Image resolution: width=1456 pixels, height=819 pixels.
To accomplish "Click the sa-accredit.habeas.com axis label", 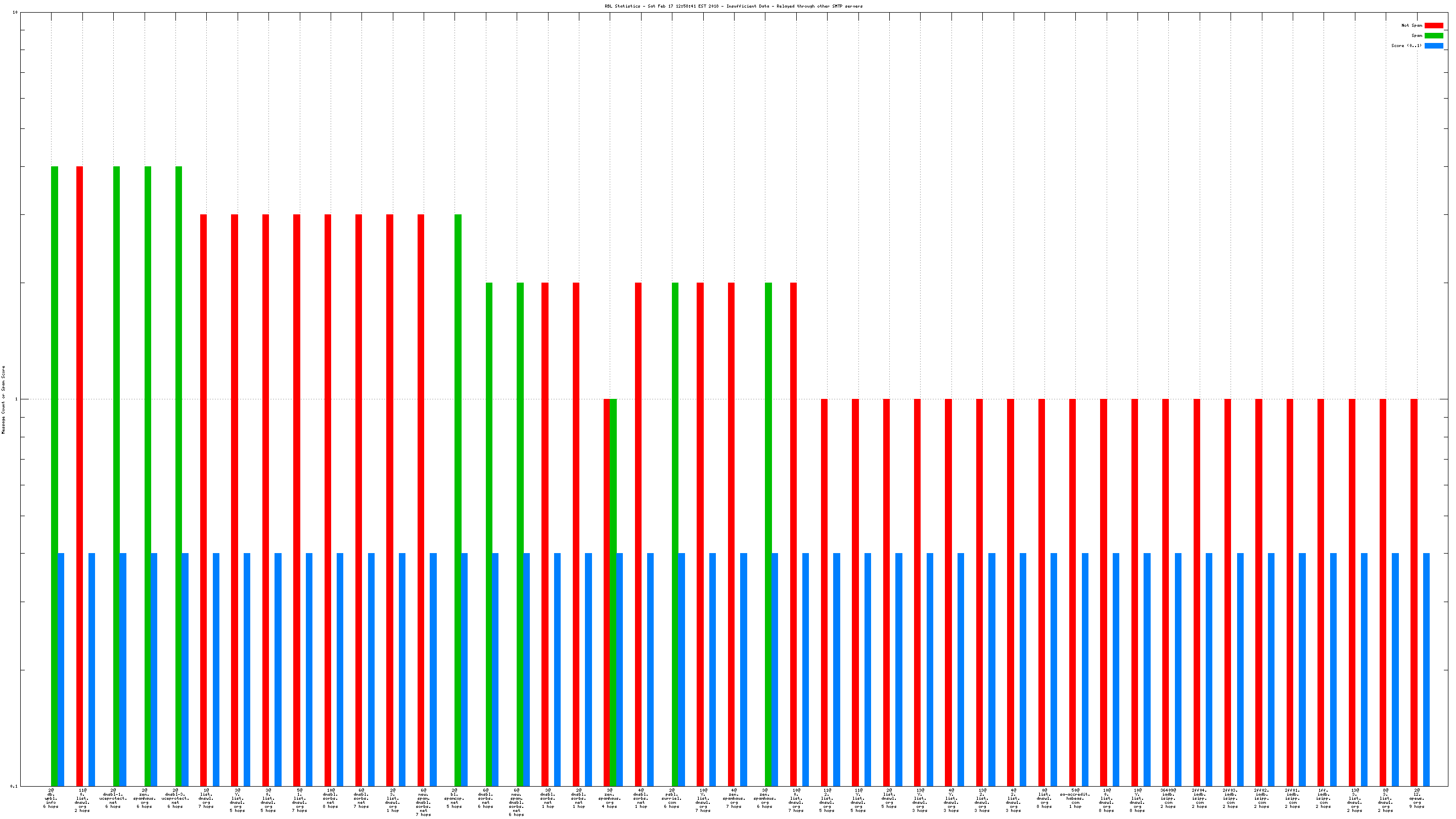I will 1074,798.
